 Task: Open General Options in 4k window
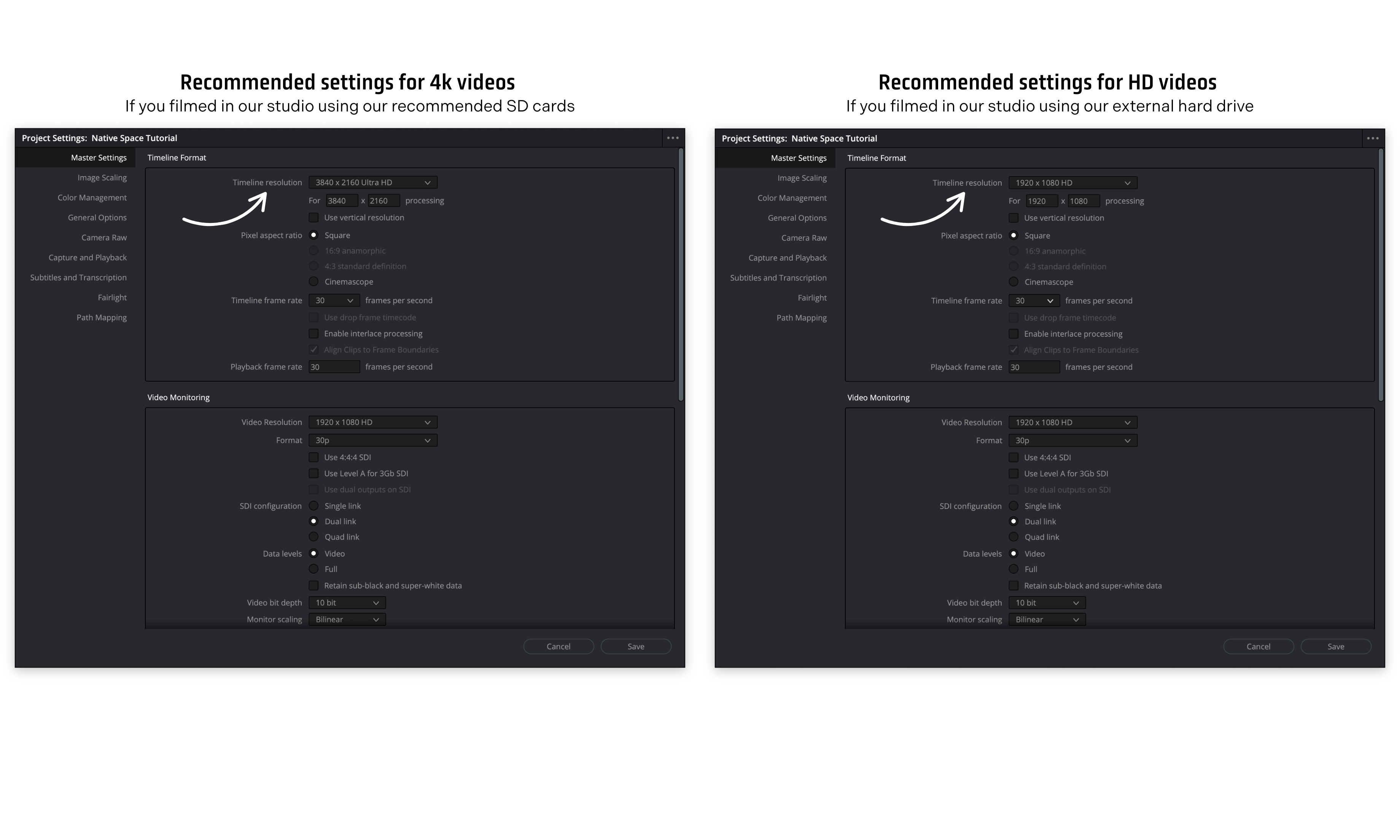click(97, 217)
